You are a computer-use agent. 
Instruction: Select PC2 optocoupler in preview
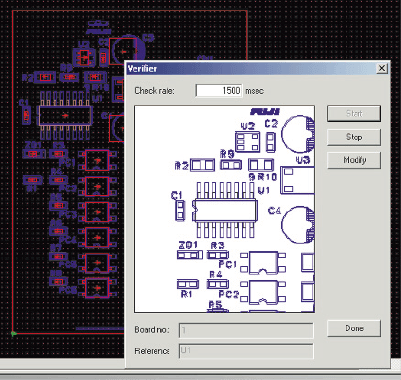pyautogui.click(x=263, y=292)
